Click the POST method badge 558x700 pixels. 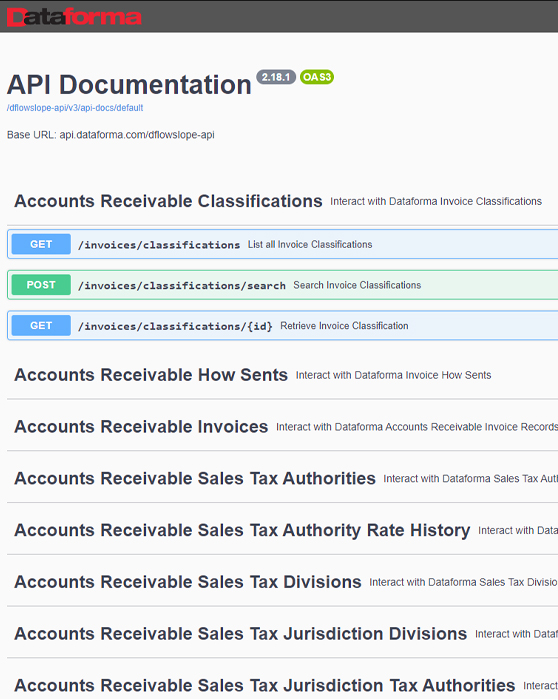[x=41, y=285]
